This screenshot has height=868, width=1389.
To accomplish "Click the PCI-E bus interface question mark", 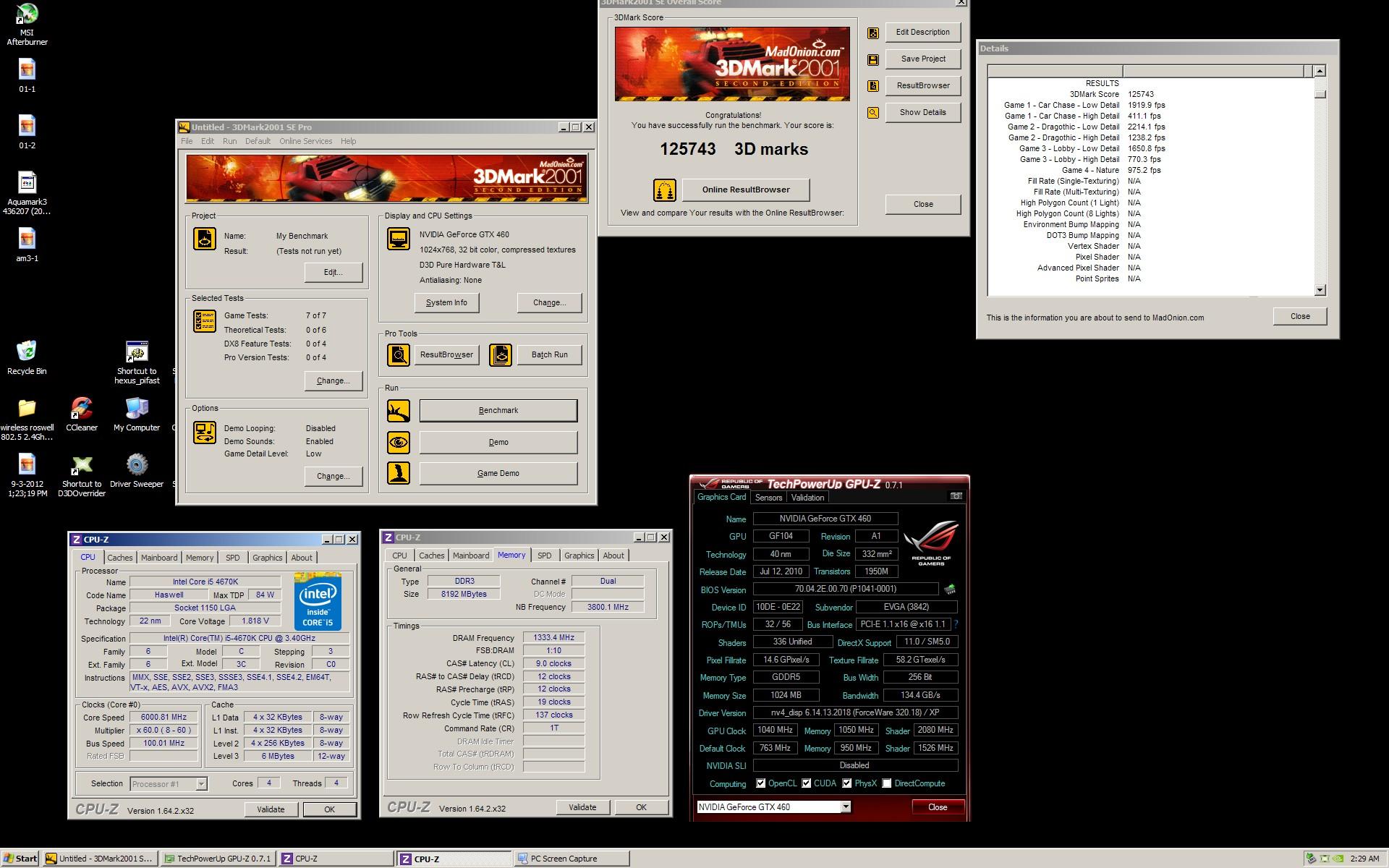I will pos(956,624).
